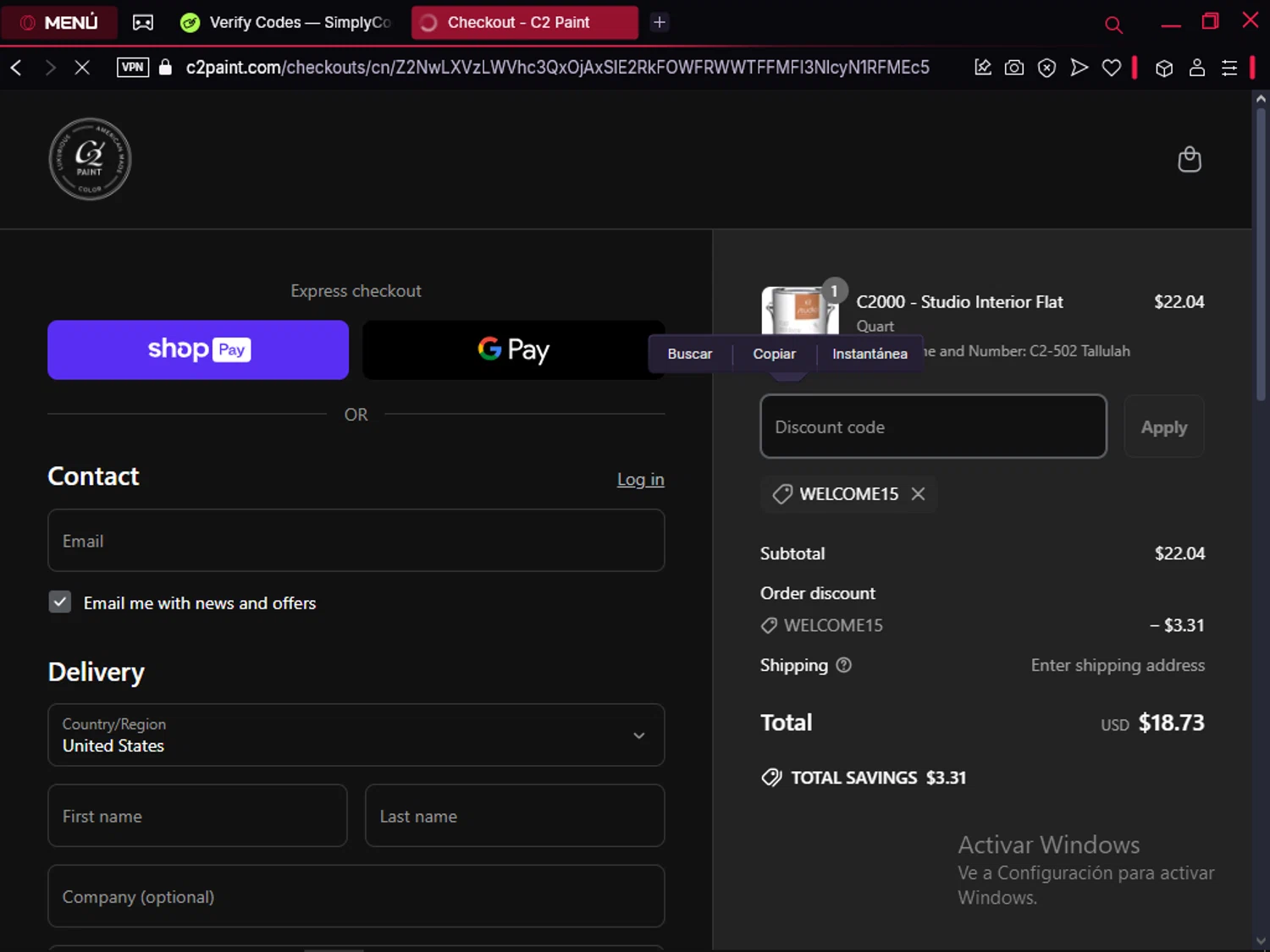The height and width of the screenshot is (952, 1270).
Task: Select the Checkout - C2 Paint tab
Action: click(x=524, y=23)
